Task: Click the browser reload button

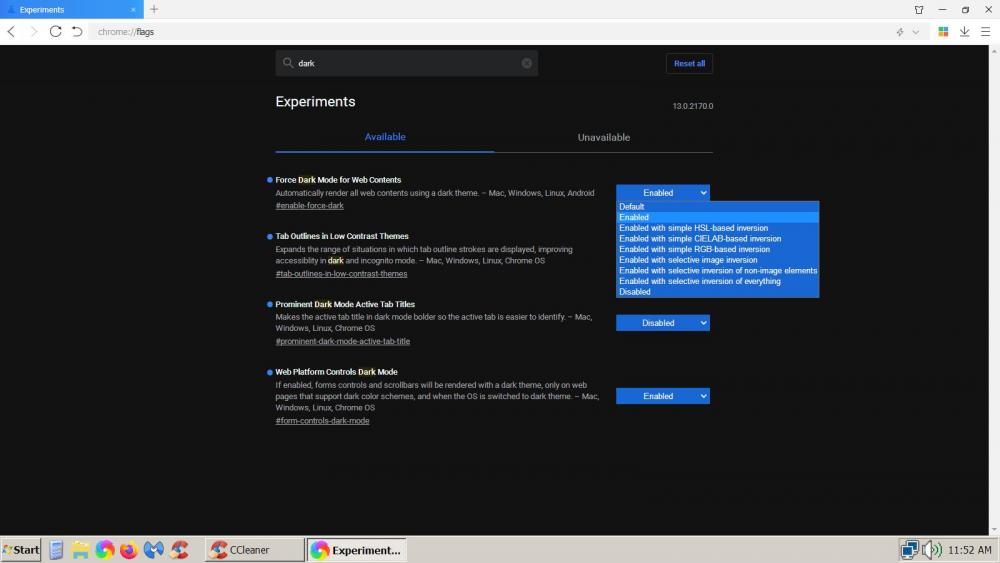Action: tap(55, 32)
